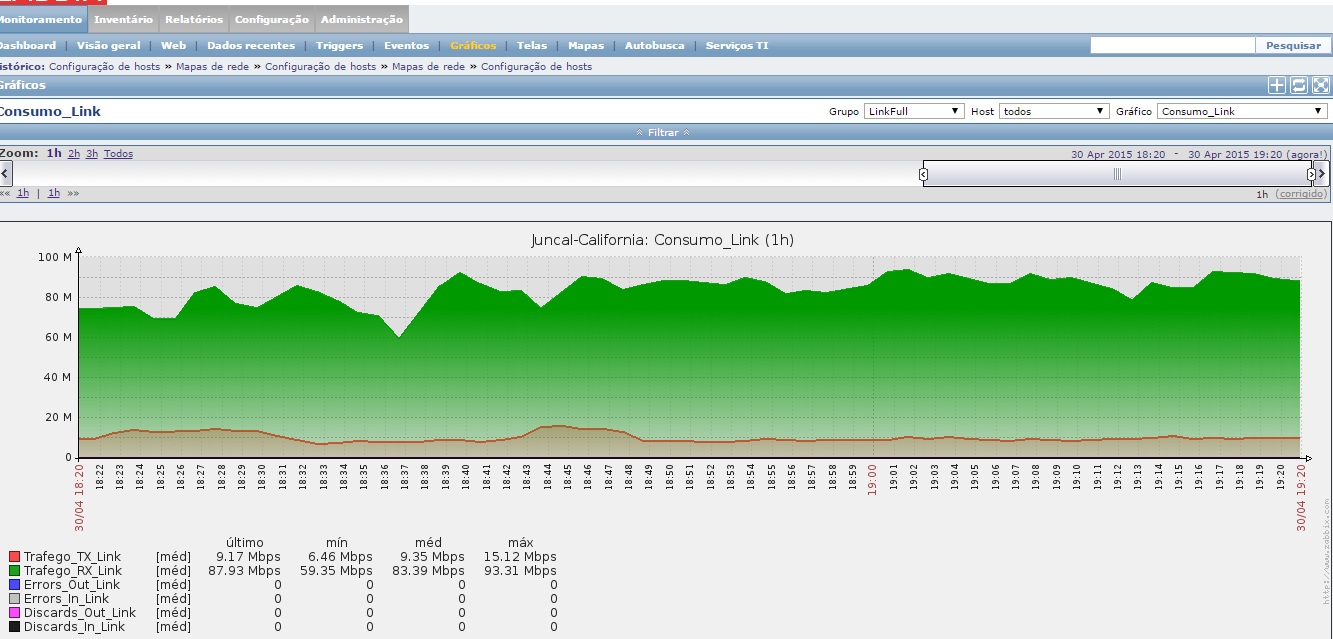Image resolution: width=1333 pixels, height=639 pixels.
Task: Click the right resize handle of time slider
Action: pos(1311,174)
